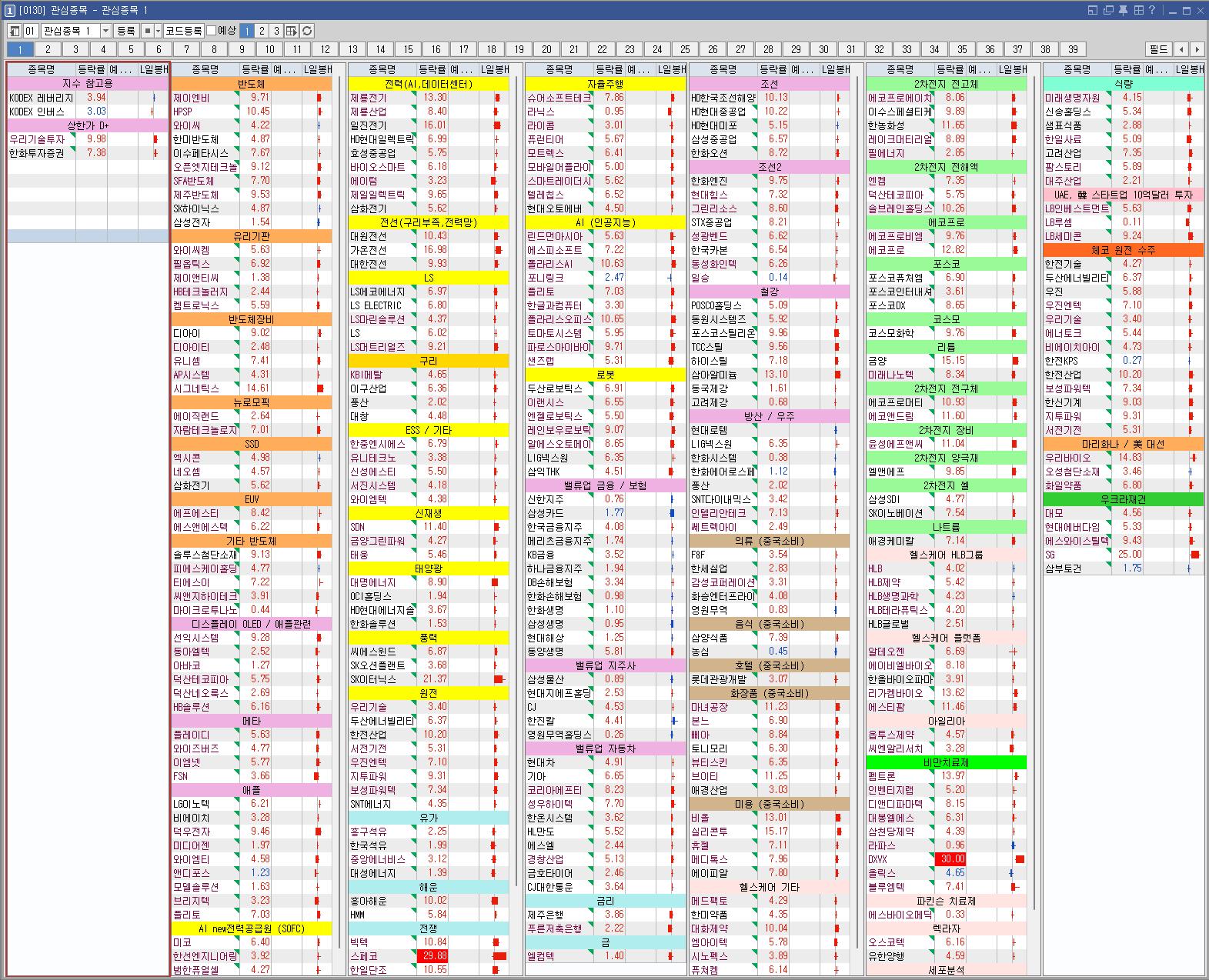Open the grid split icon in title bar
Screen dimensions: 1209x980
[1138, 10]
